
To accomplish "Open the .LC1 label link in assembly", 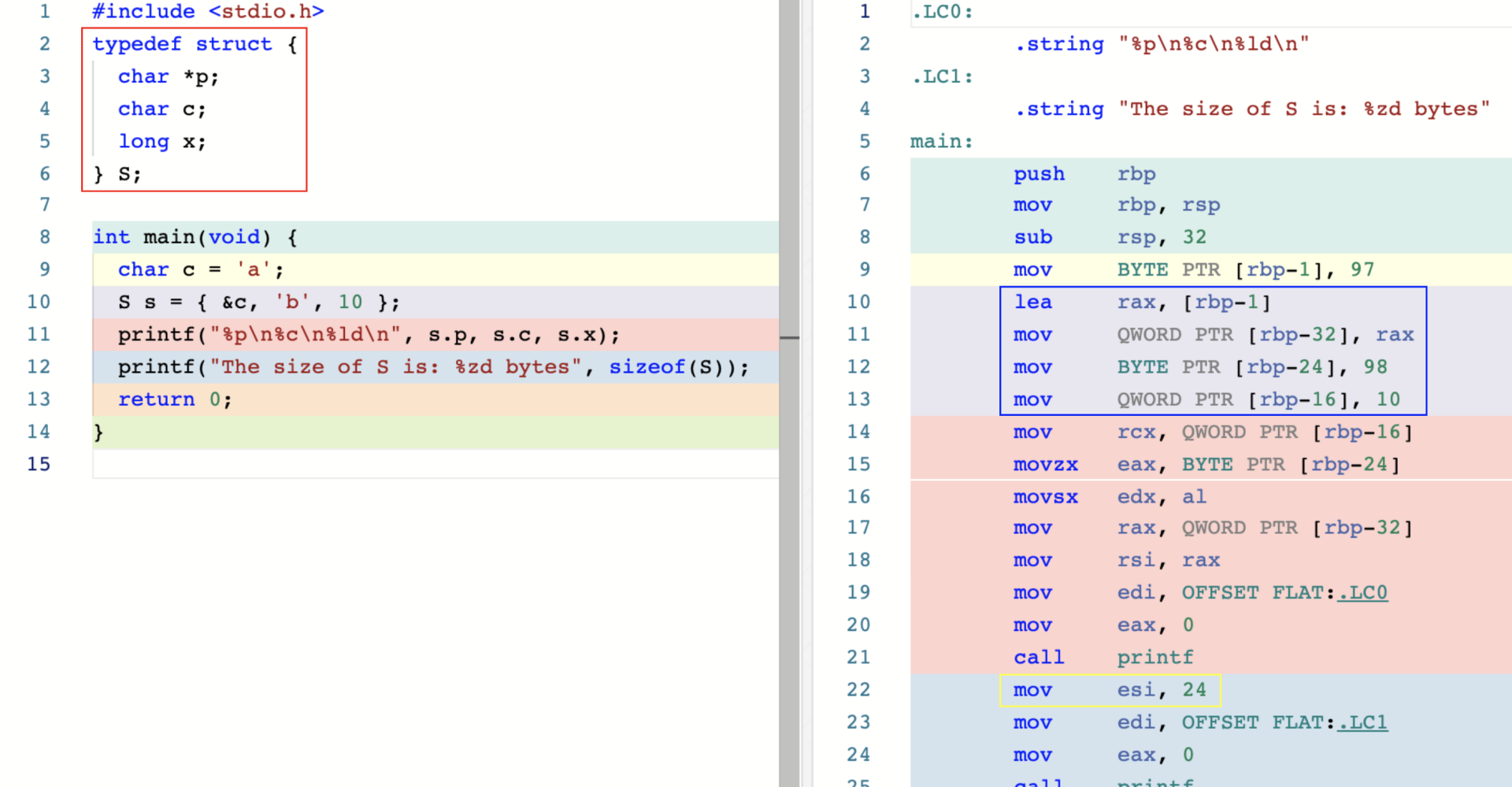I will tap(1362, 722).
